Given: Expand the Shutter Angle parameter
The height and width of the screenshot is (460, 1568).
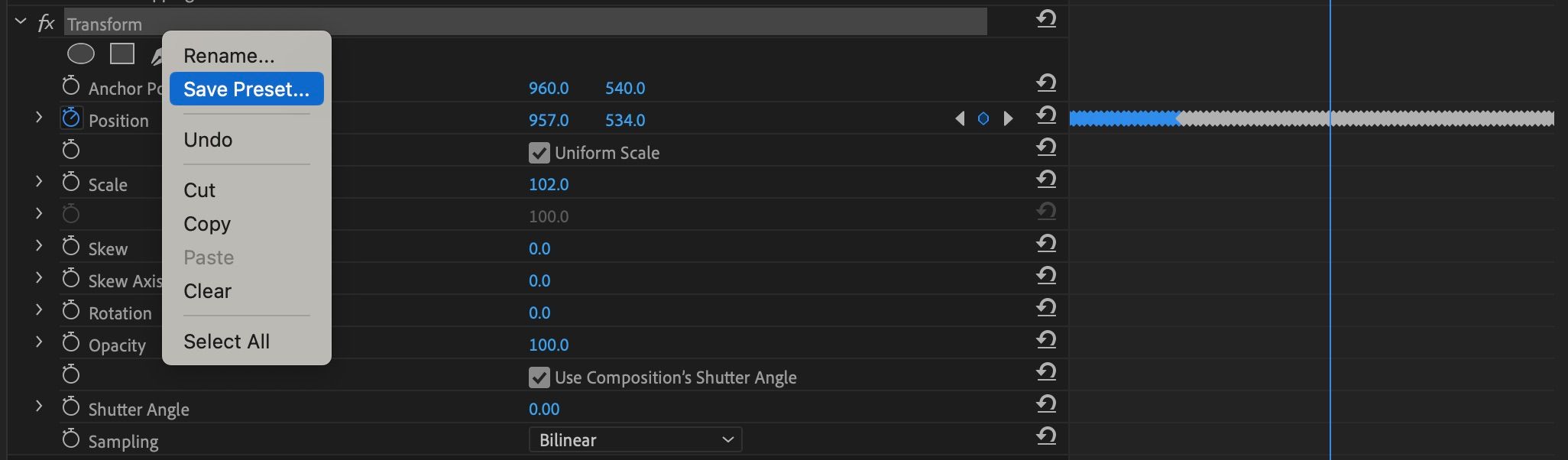Looking at the screenshot, I should 39,407.
